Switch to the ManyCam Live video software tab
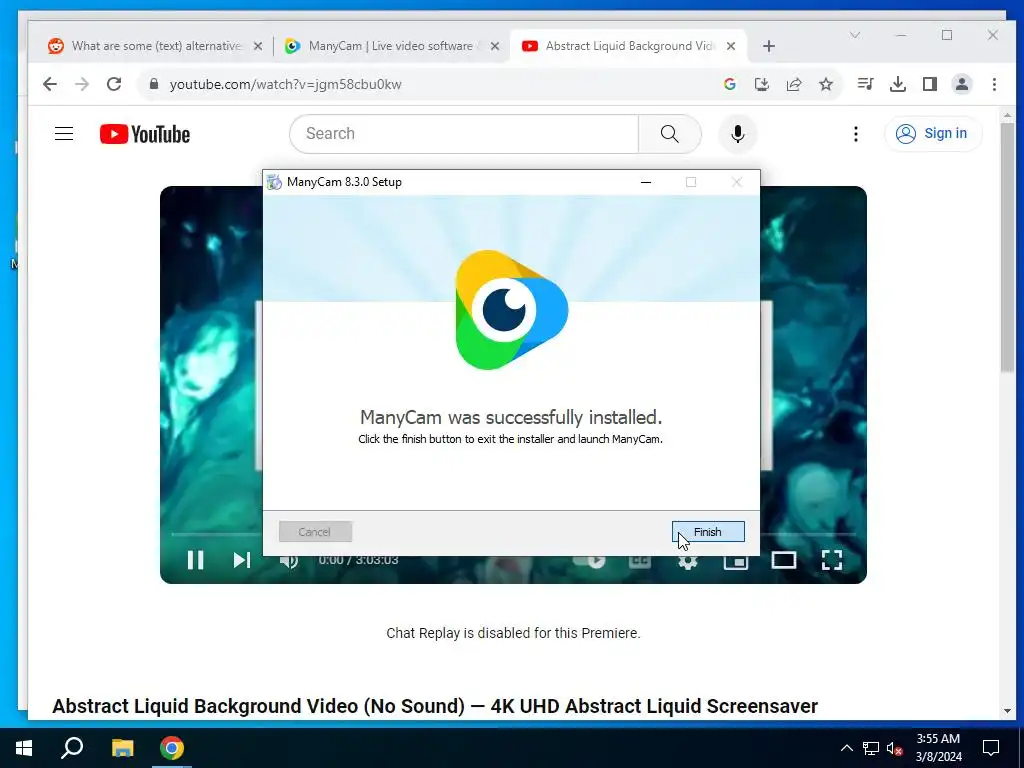1024x768 pixels. point(391,46)
